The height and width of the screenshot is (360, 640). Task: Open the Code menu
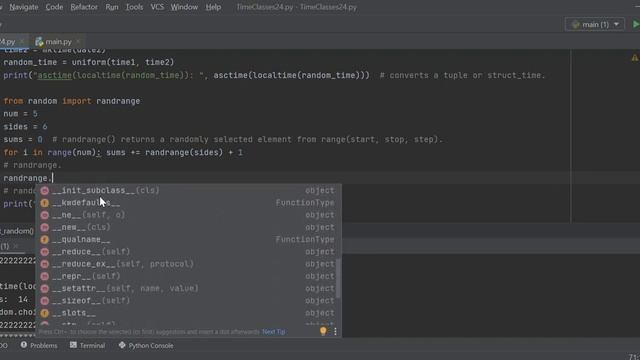coord(54,7)
